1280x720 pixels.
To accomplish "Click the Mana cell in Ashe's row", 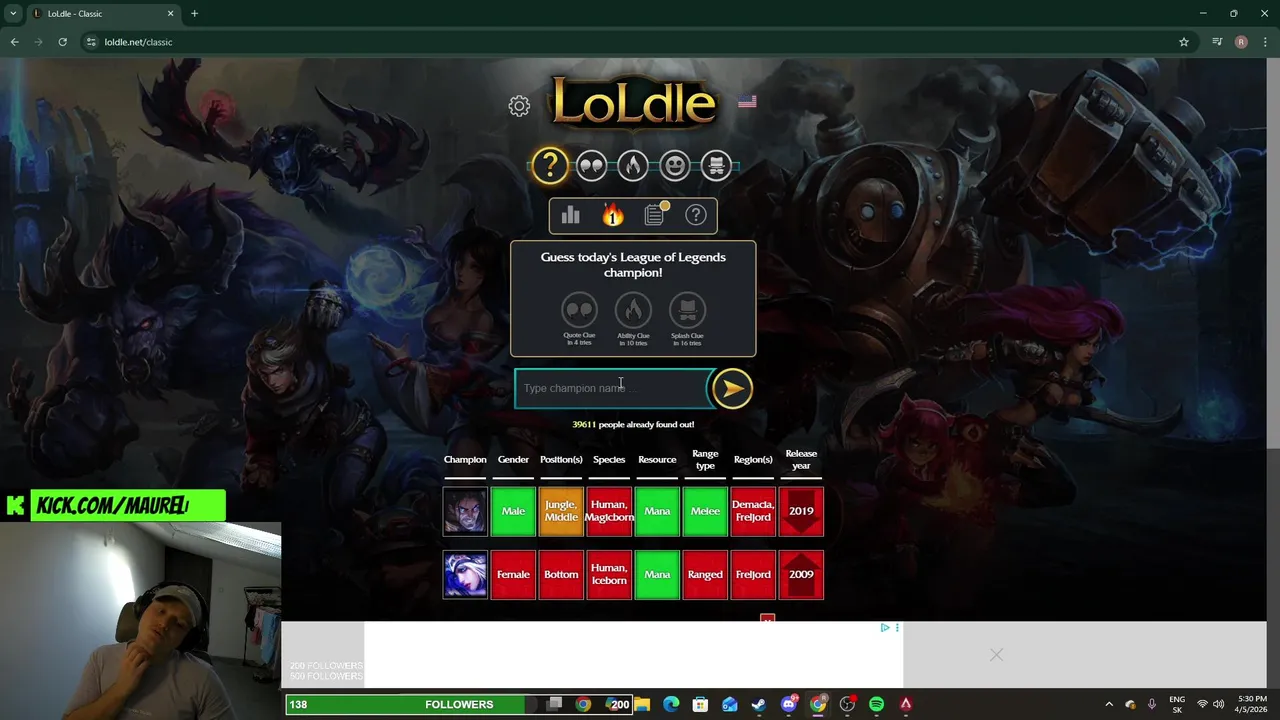I will pyautogui.click(x=657, y=575).
